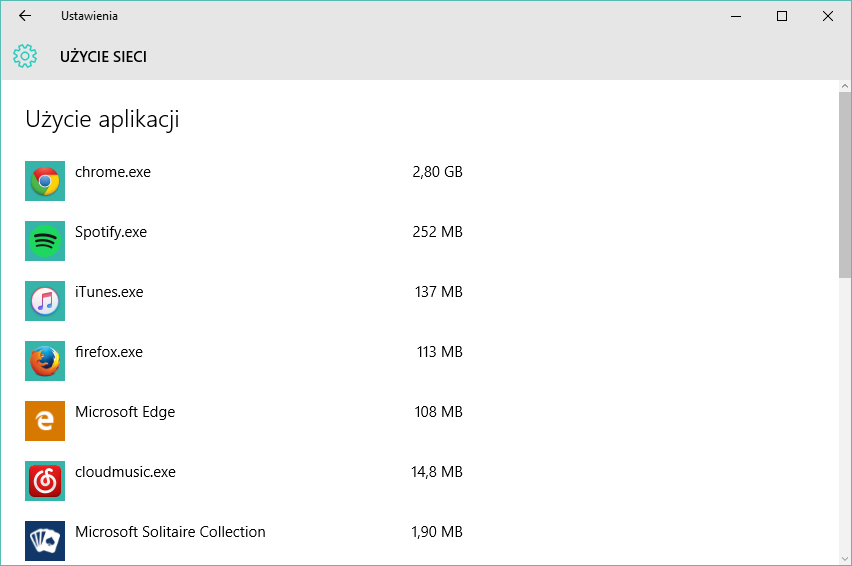Screen dimensions: 852x566
Task: Click the scrollbar down arrow
Action: [x=845, y=559]
